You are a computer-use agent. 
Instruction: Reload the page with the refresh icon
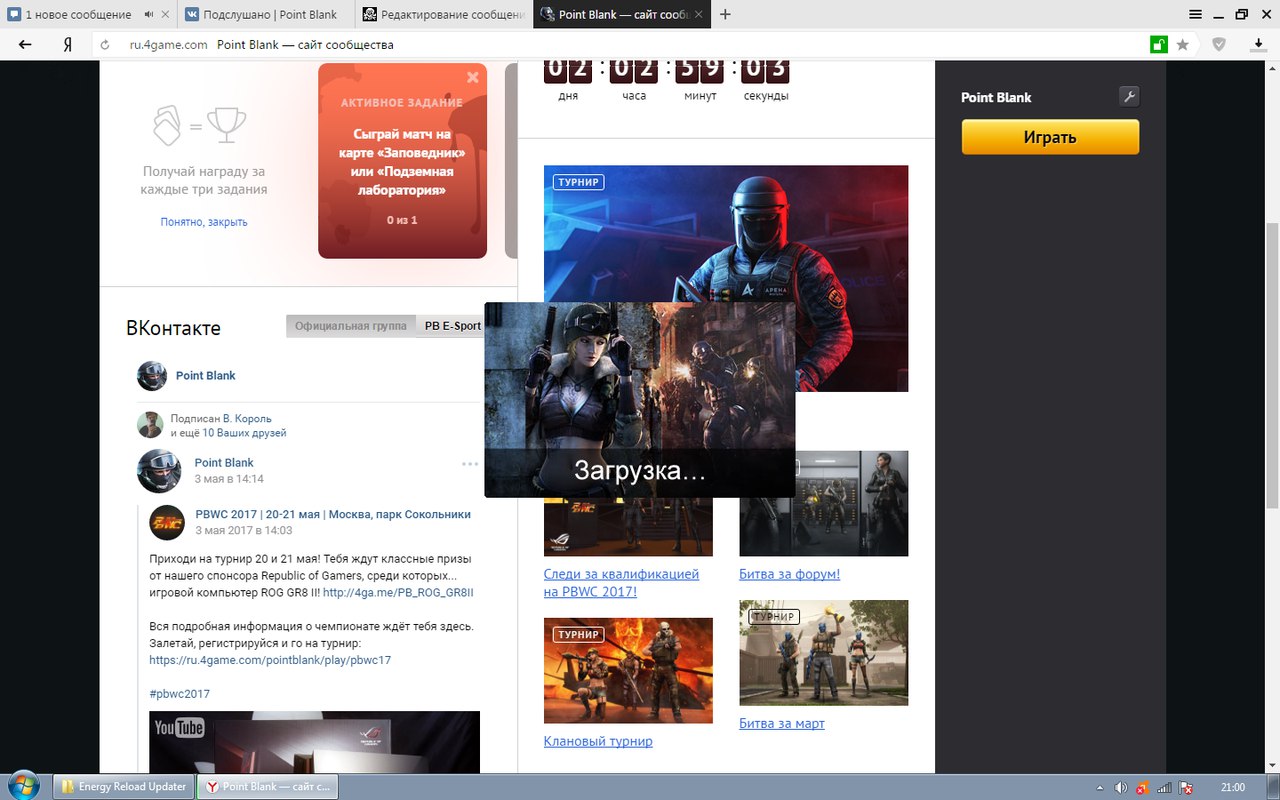click(x=105, y=45)
